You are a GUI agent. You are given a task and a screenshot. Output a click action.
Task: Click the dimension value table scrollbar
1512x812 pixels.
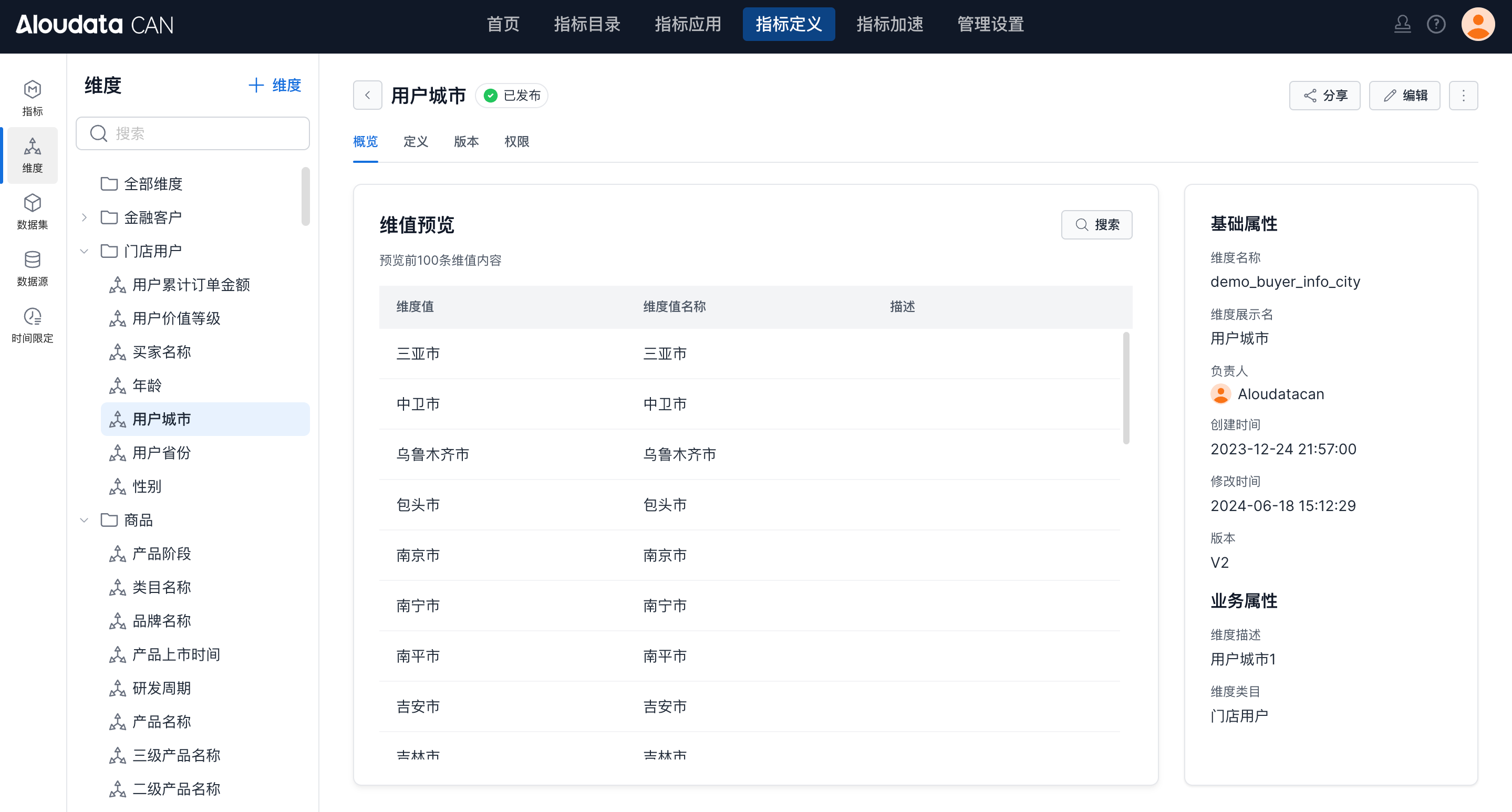(x=1126, y=388)
